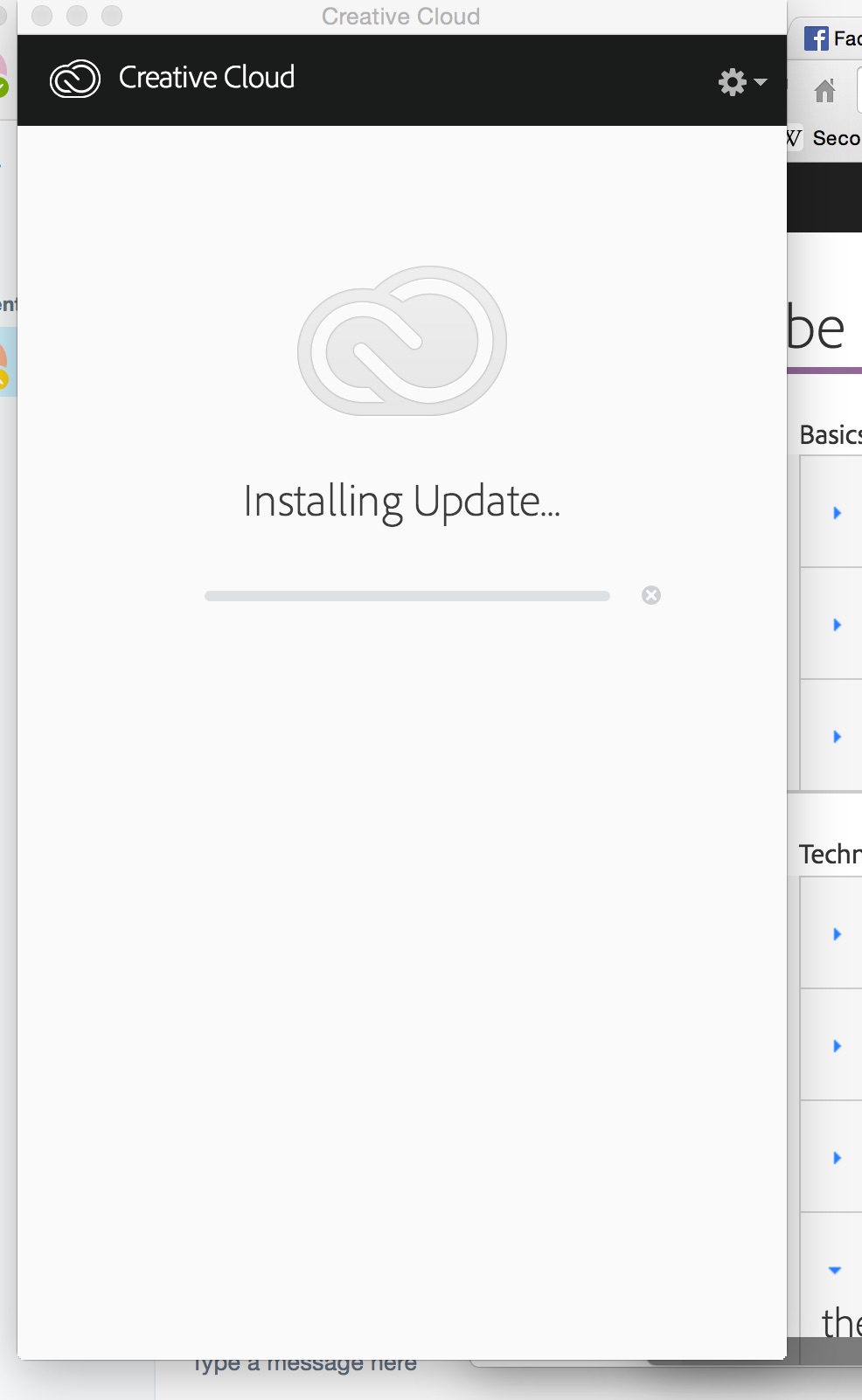Click the Wikipedia W favicon

[792, 137]
